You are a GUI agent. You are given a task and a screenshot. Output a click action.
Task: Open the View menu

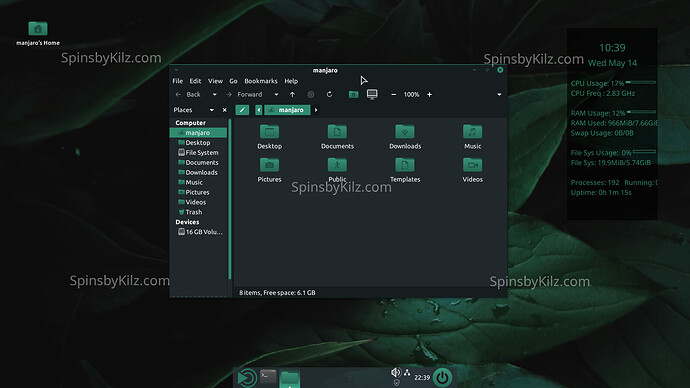[215, 81]
